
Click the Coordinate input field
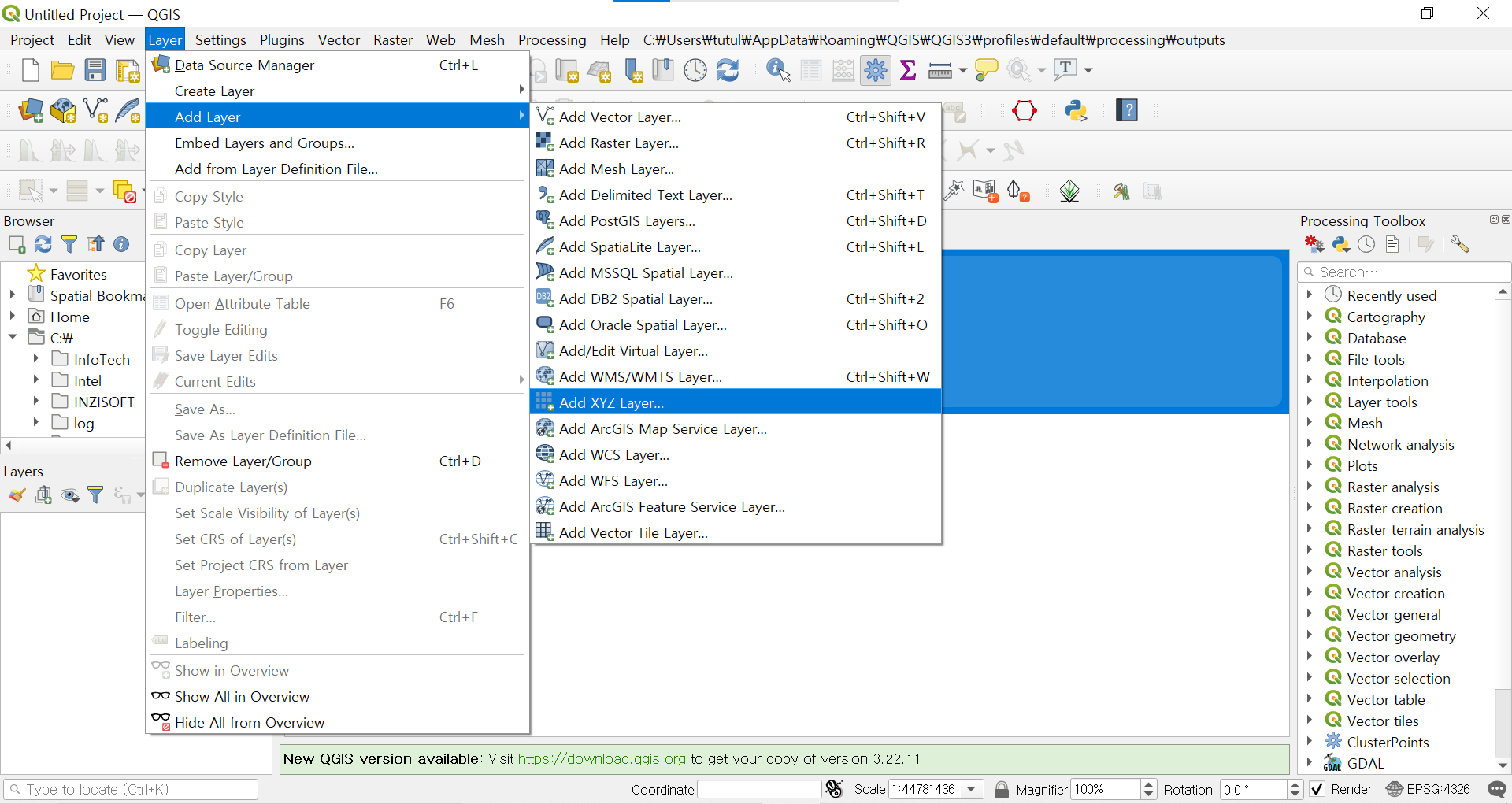point(759,789)
